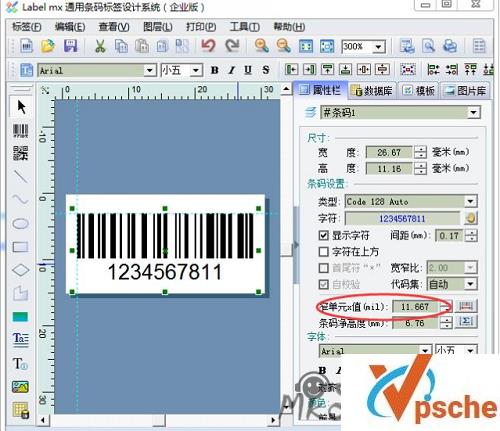Adjust the 间距 value stepper
The image size is (500, 431).
click(x=471, y=236)
